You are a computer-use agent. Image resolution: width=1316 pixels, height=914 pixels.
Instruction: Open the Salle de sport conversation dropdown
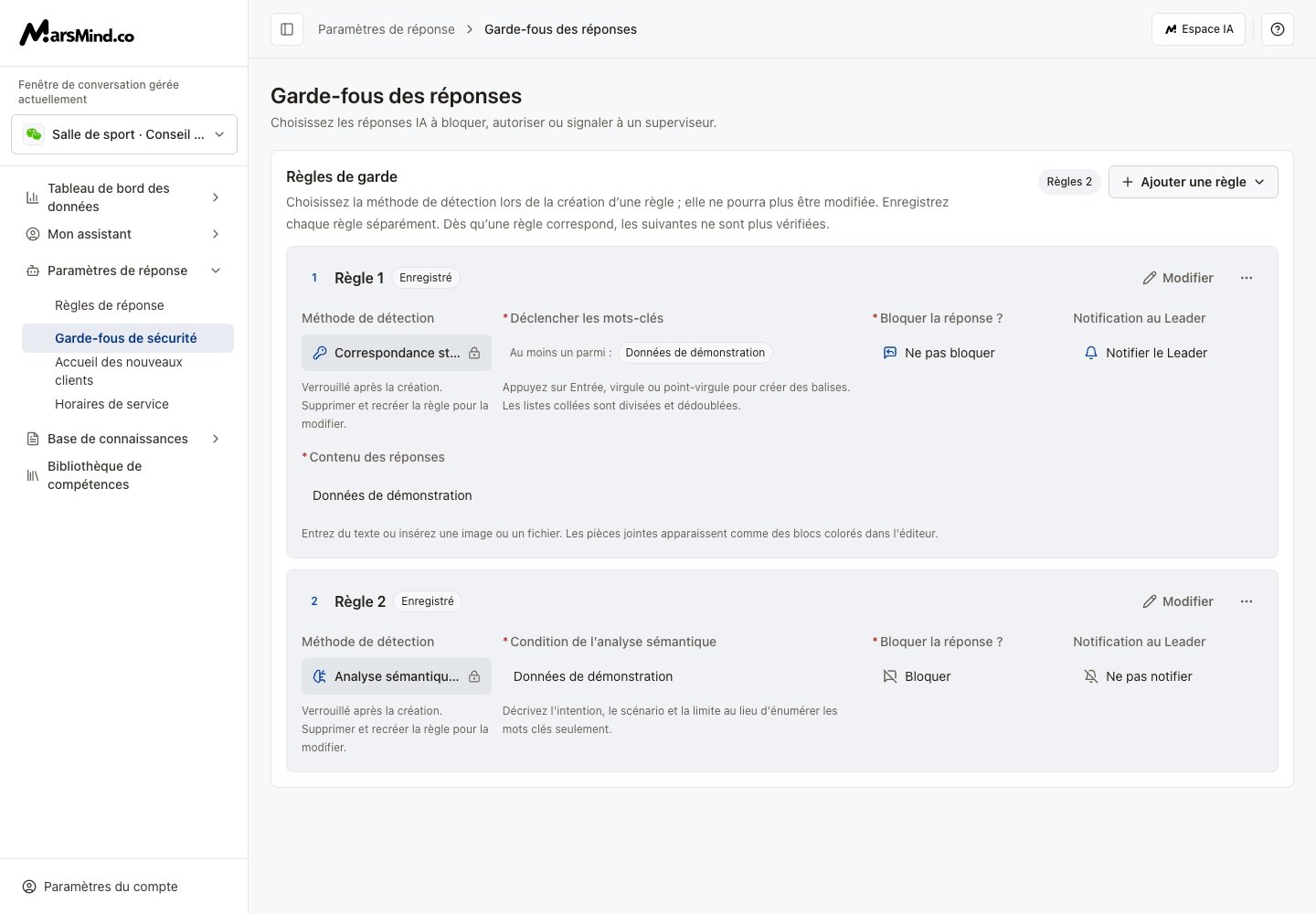(x=124, y=134)
